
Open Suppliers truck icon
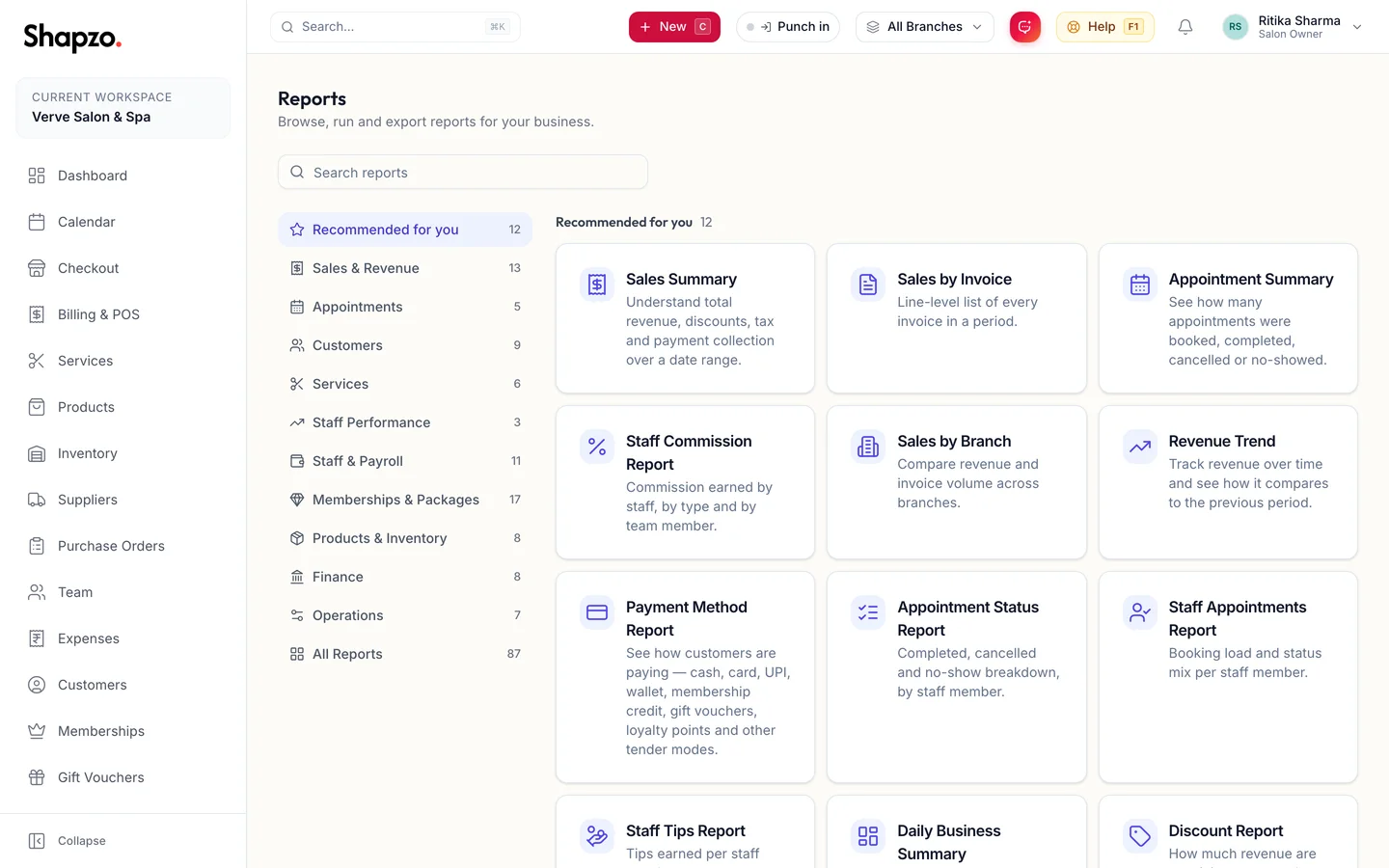37,500
